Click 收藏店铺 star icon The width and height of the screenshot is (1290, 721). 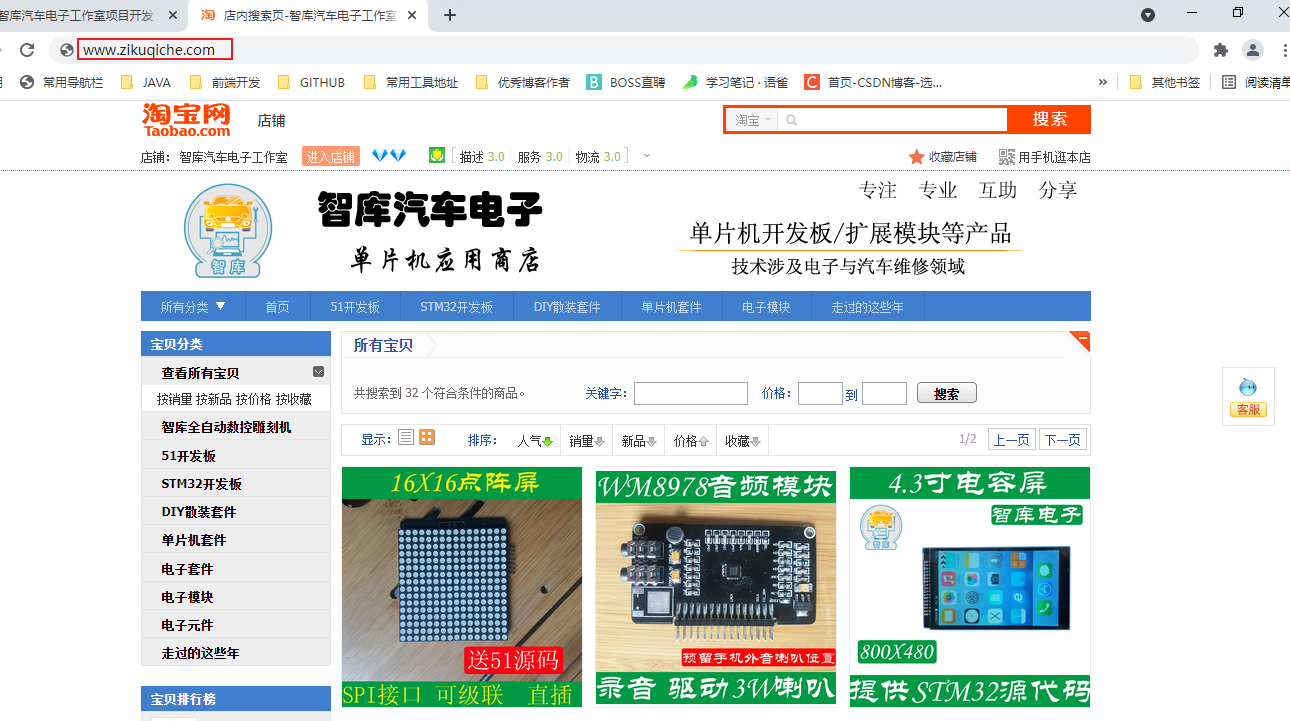coord(916,157)
